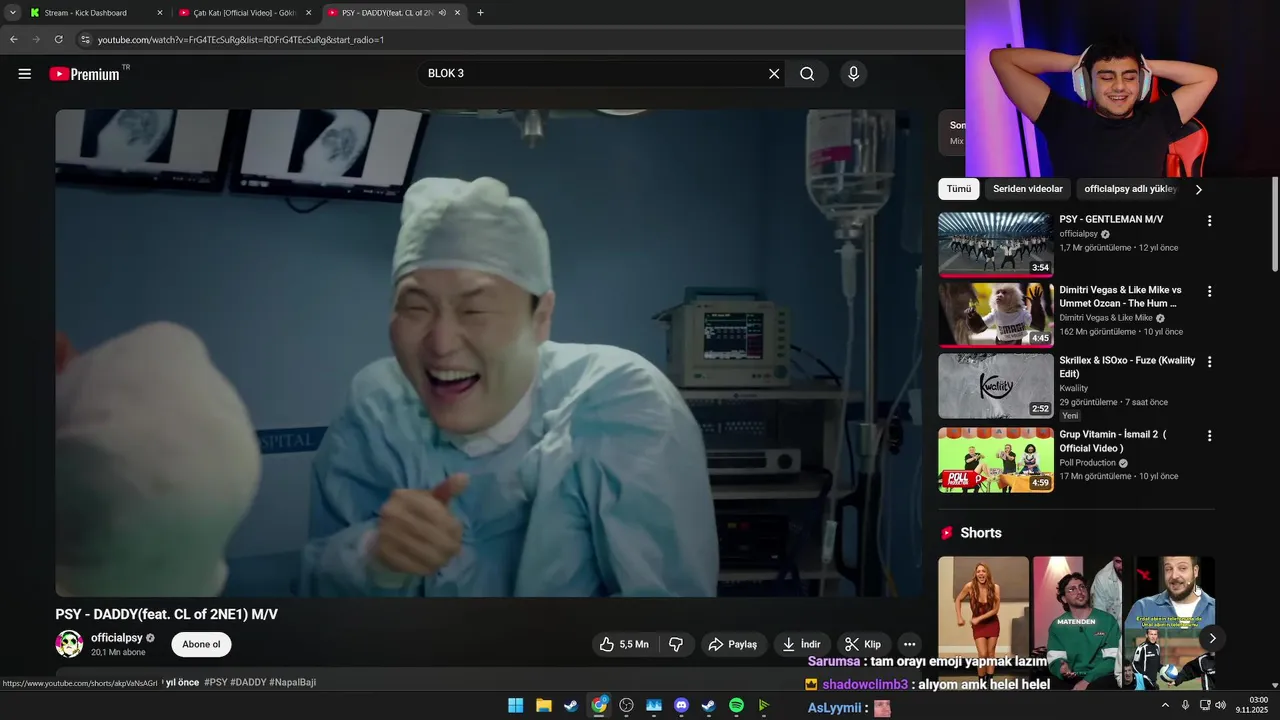
Task: Click the #PSY hashtag link
Action: click(215, 682)
